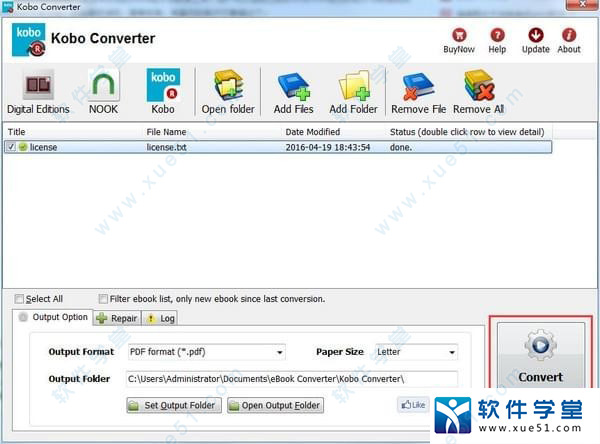Enable Filter ebook list checkbox
Image resolution: width=600 pixels, height=444 pixels.
click(x=104, y=299)
